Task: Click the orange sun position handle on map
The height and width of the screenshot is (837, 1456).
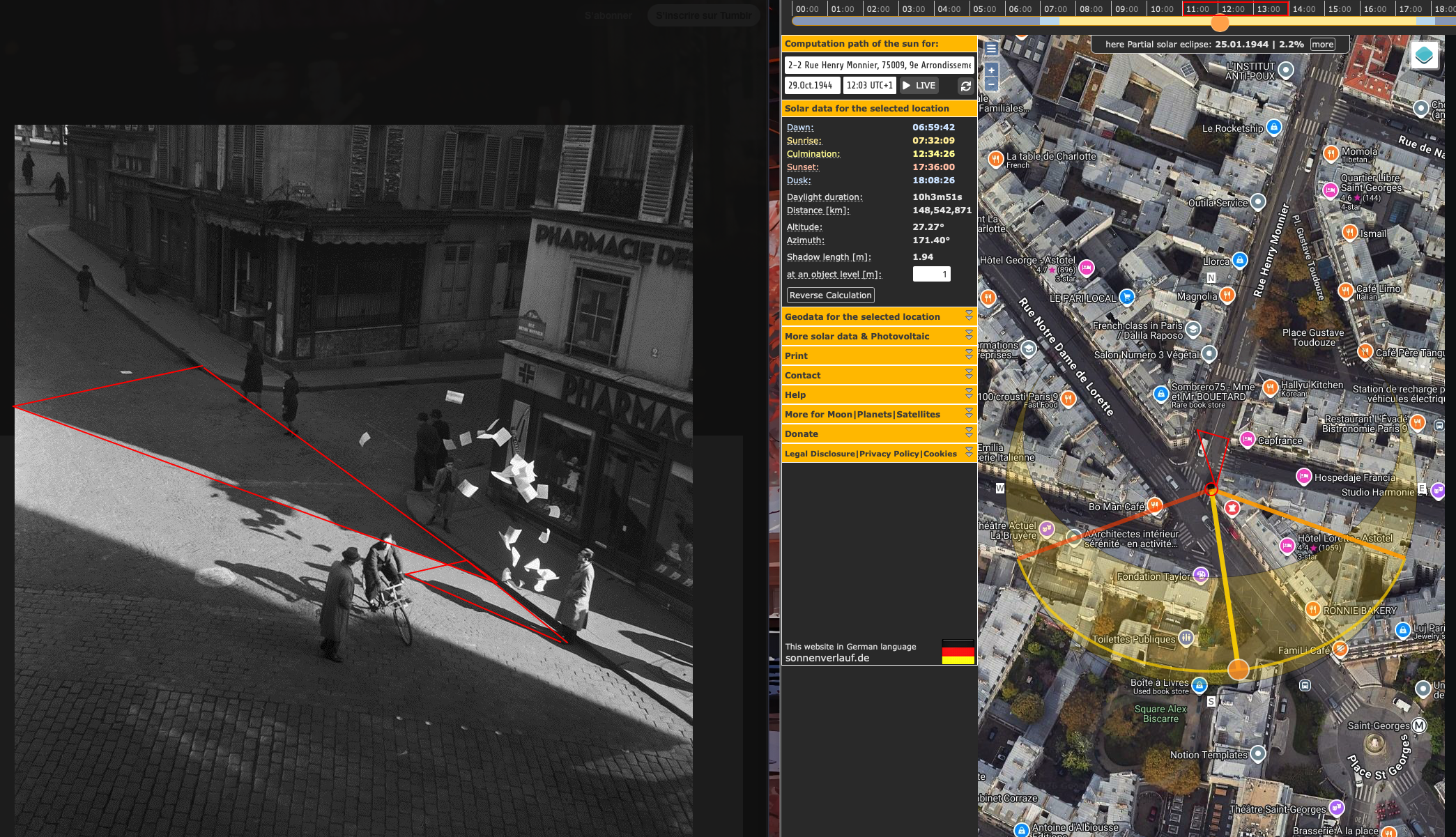Action: pyautogui.click(x=1238, y=670)
